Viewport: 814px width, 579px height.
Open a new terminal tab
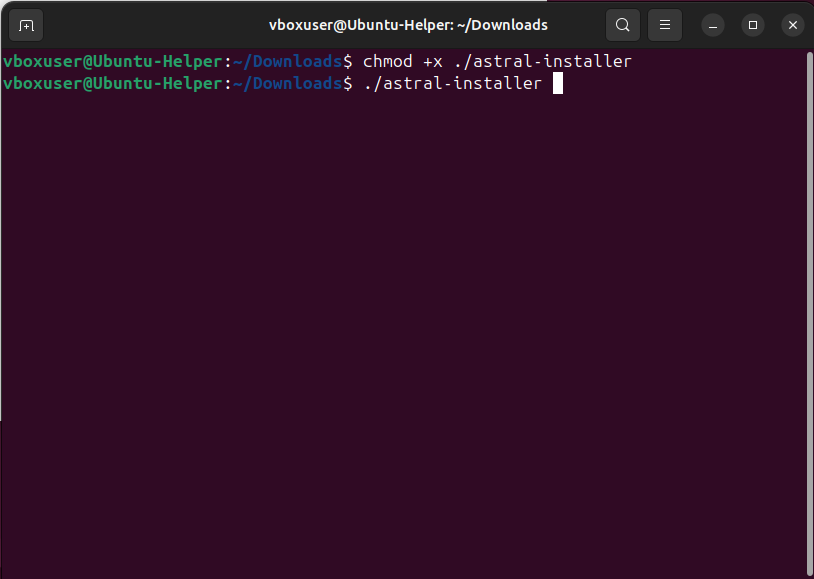(x=26, y=25)
